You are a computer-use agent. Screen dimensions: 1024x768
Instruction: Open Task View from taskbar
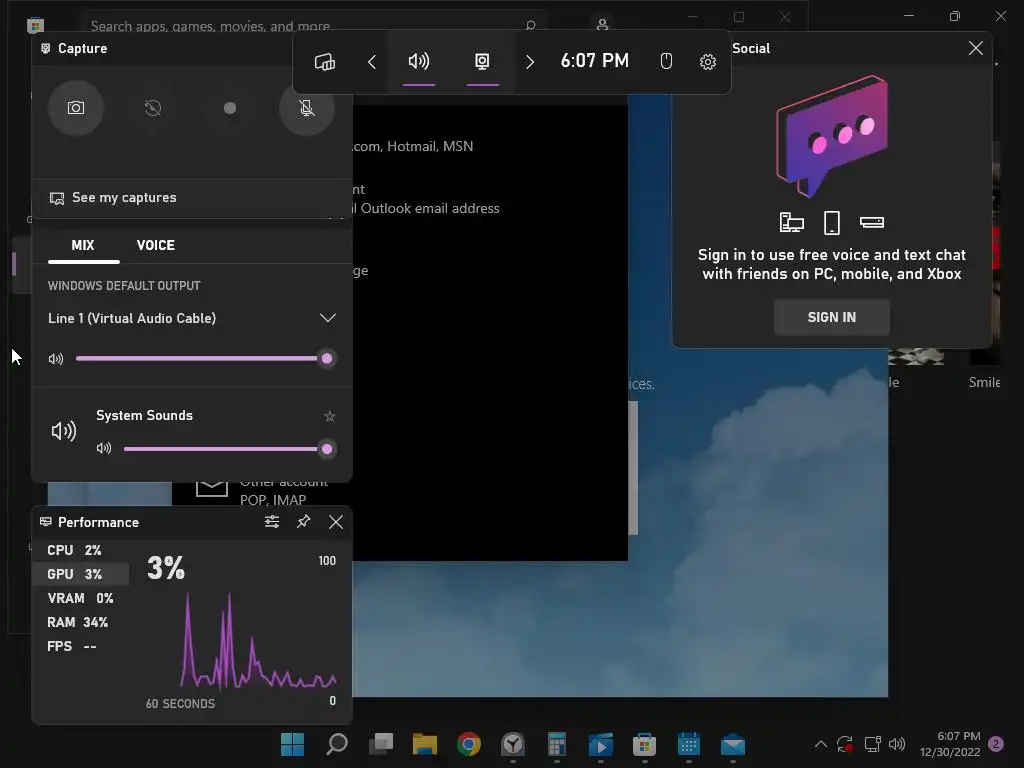click(x=381, y=744)
